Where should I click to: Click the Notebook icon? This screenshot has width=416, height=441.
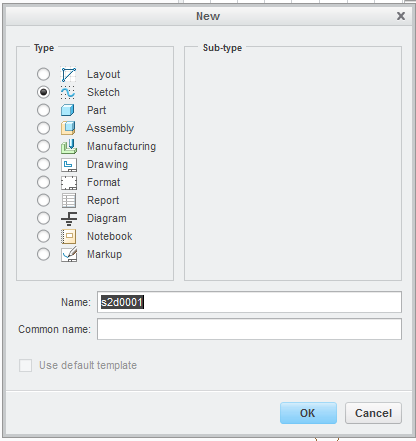[x=69, y=236]
